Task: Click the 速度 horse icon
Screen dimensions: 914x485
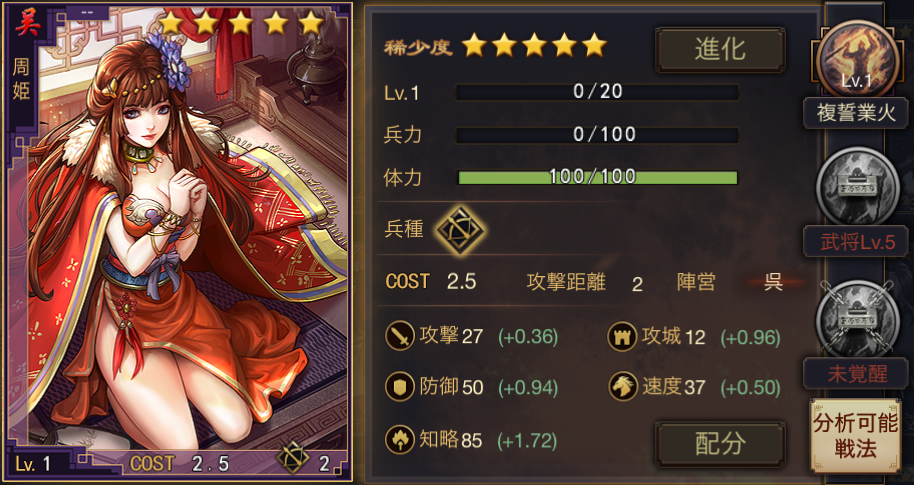Action: [x=622, y=387]
